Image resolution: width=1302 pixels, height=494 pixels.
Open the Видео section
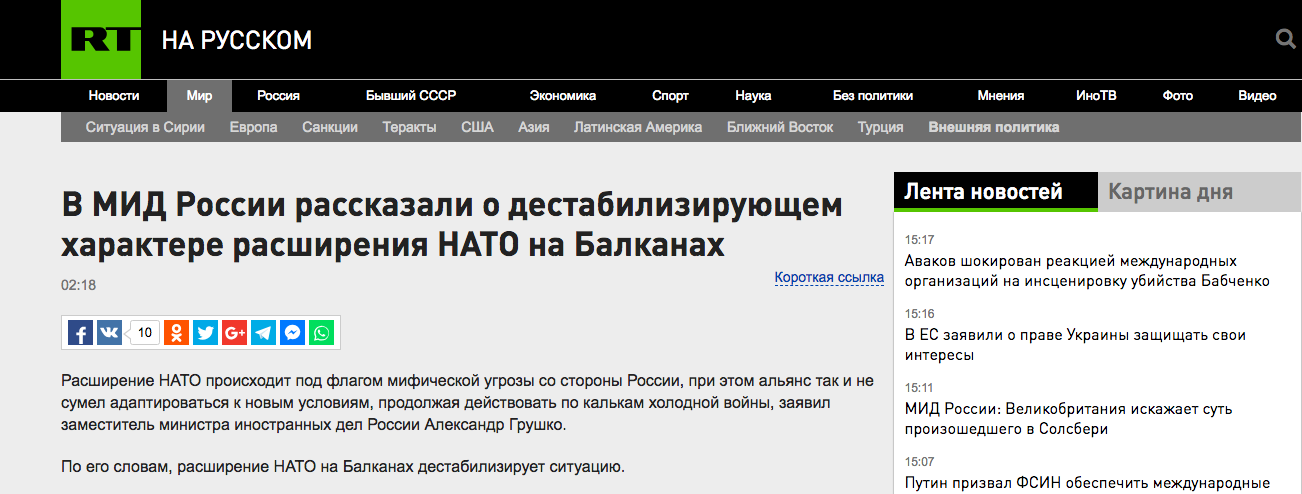(x=1257, y=96)
